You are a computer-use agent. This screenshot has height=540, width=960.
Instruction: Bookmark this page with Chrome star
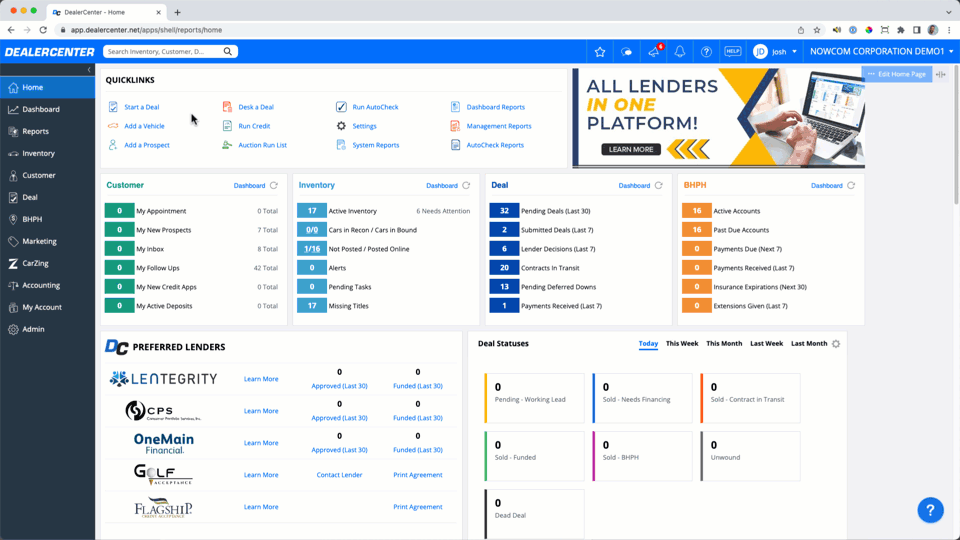tap(817, 29)
